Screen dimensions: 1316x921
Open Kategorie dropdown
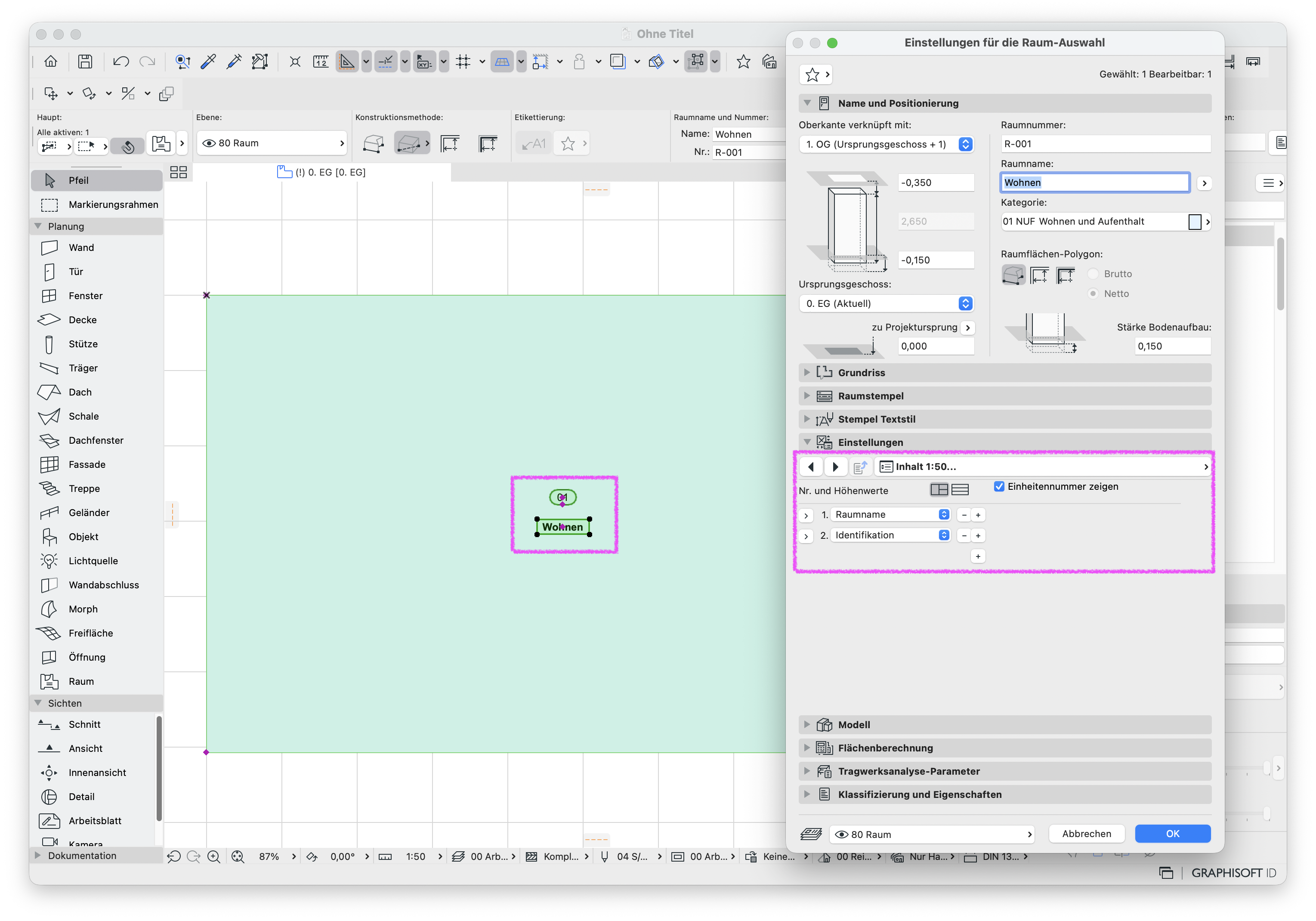[x=1106, y=222]
